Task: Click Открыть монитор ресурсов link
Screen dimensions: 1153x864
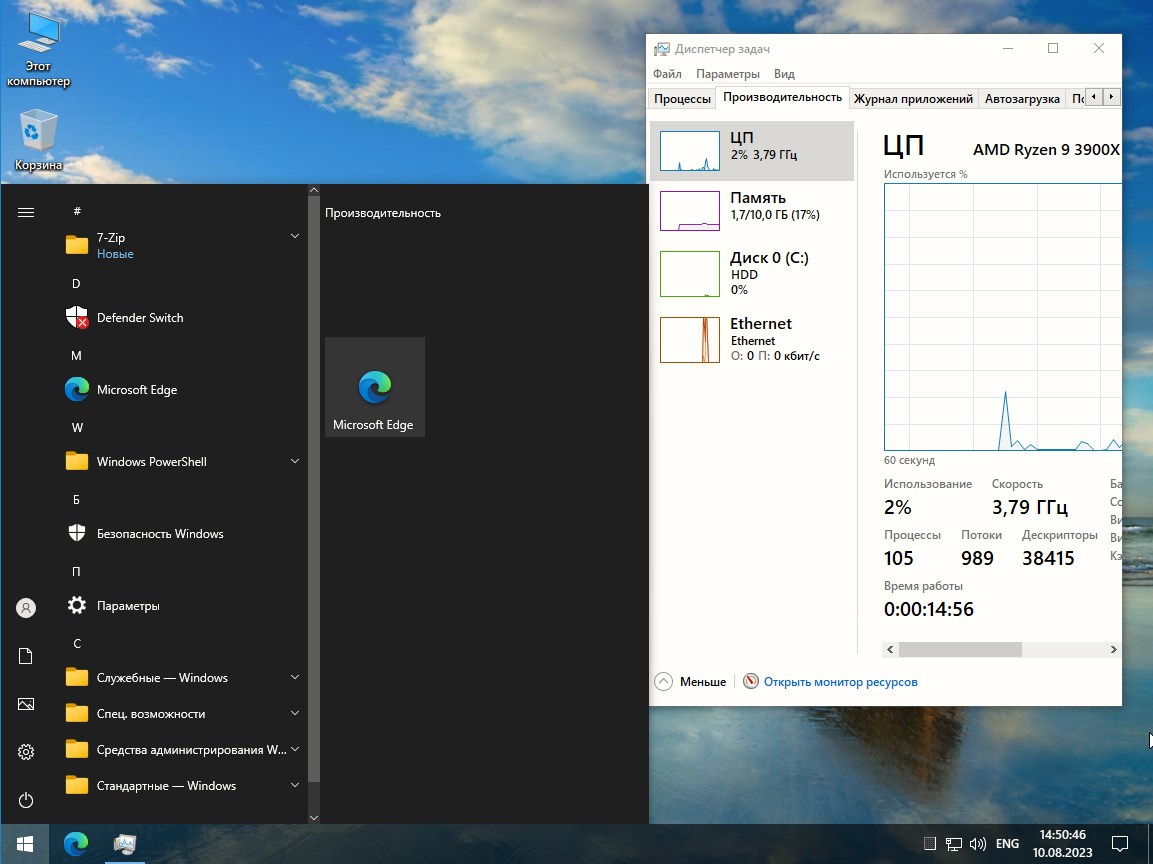Action: tap(840, 682)
